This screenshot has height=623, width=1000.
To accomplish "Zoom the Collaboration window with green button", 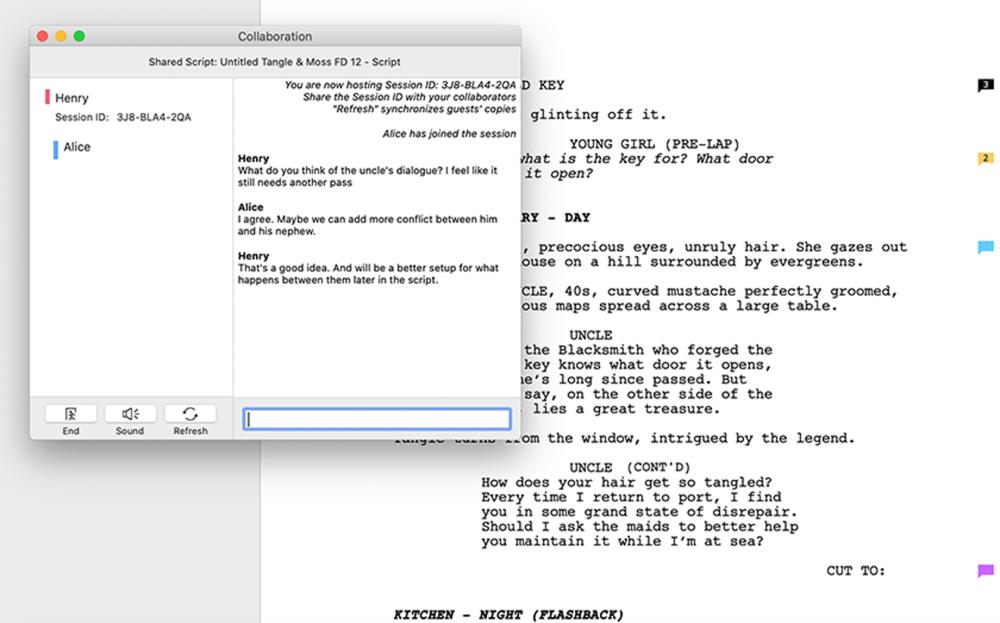I will [x=79, y=37].
